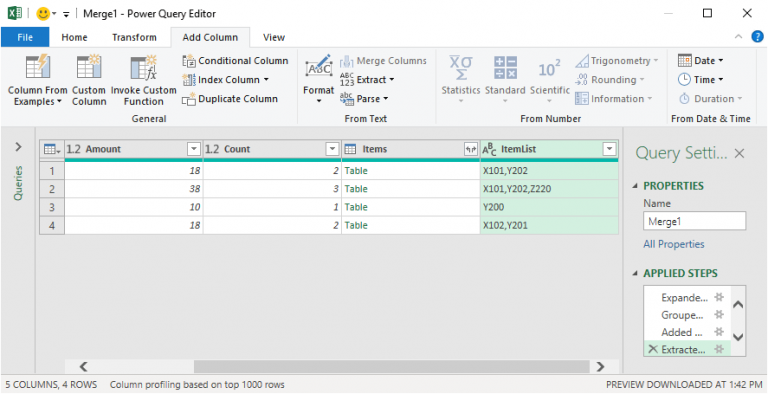Switch to the View tab

(x=274, y=37)
